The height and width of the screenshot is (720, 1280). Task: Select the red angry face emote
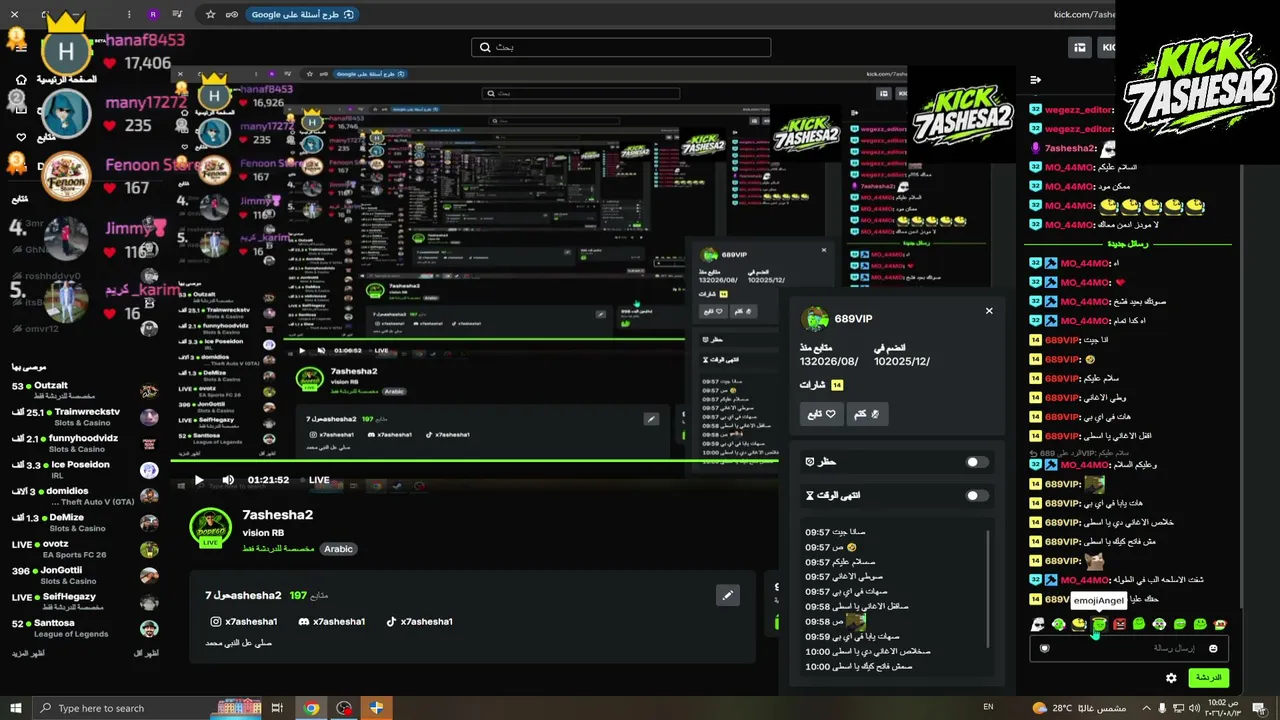(x=1119, y=624)
